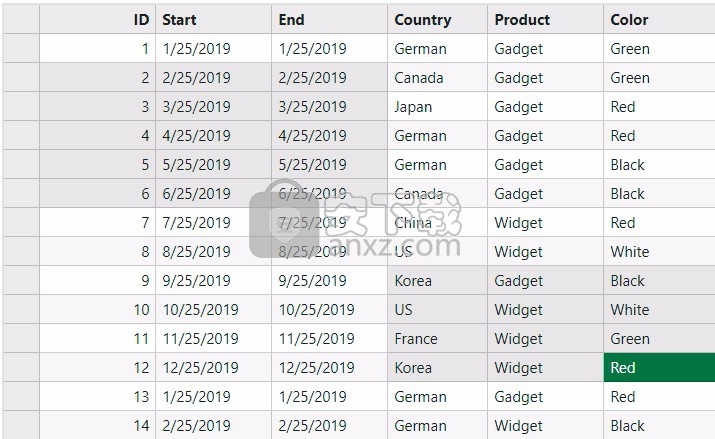715x439 pixels.
Task: Select the France country cell
Action: (x=437, y=339)
